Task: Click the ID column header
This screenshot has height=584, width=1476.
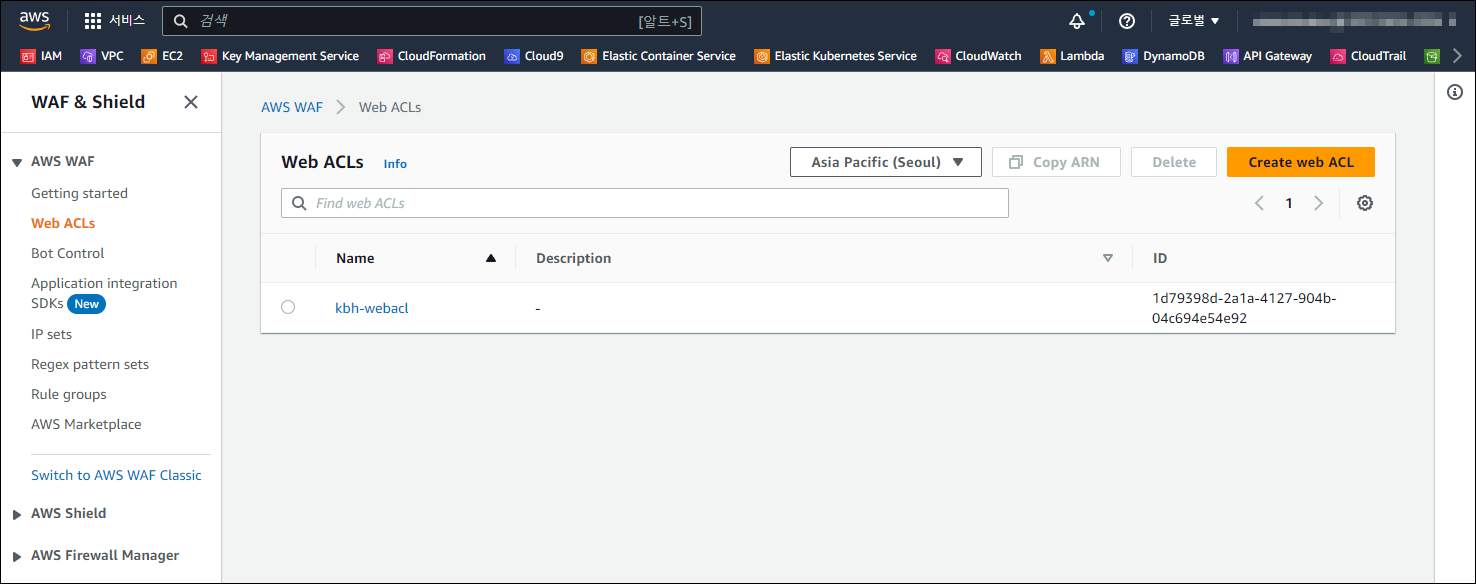Action: pos(1160,258)
